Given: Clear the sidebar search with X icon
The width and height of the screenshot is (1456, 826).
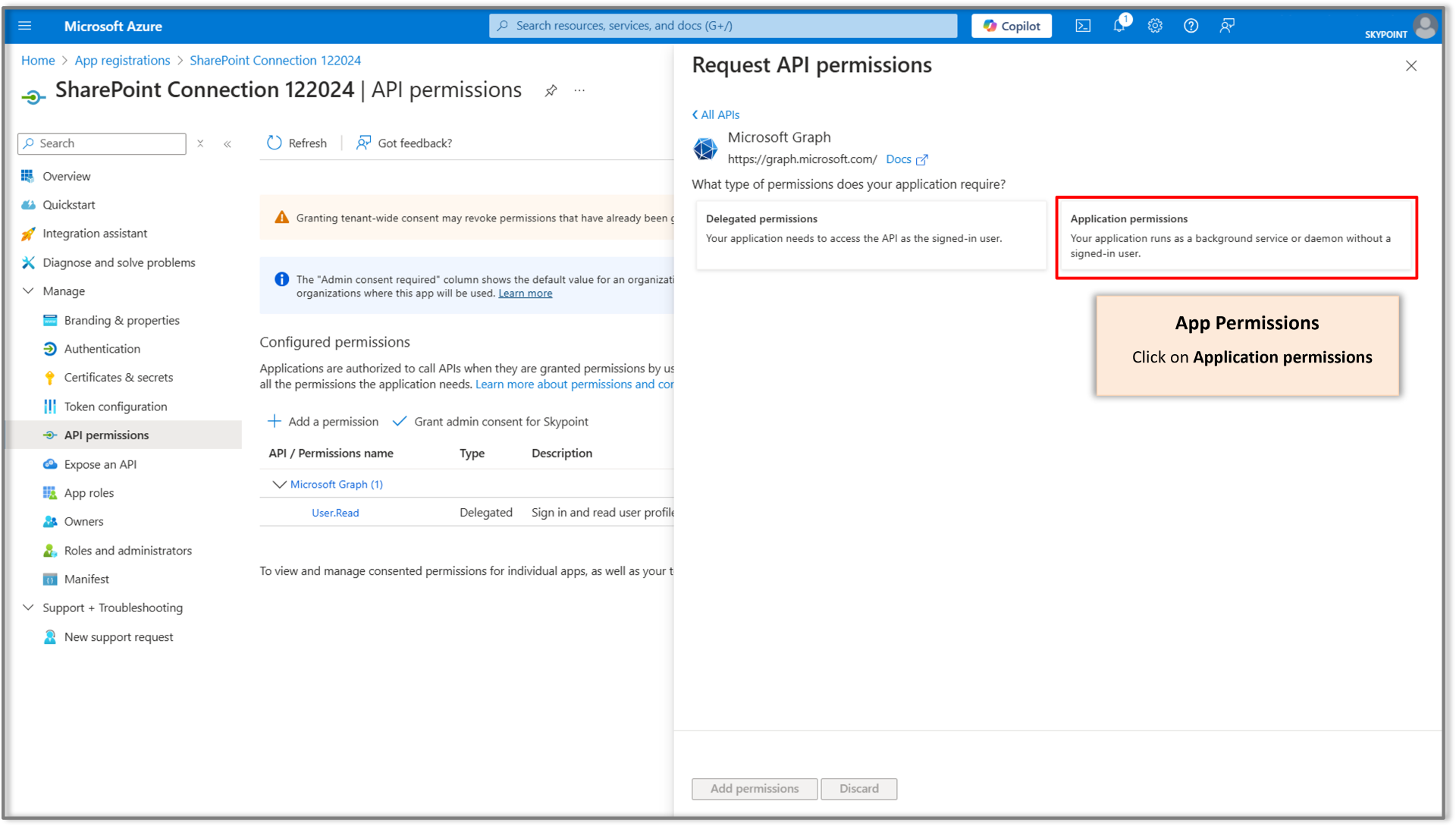Looking at the screenshot, I should point(200,143).
